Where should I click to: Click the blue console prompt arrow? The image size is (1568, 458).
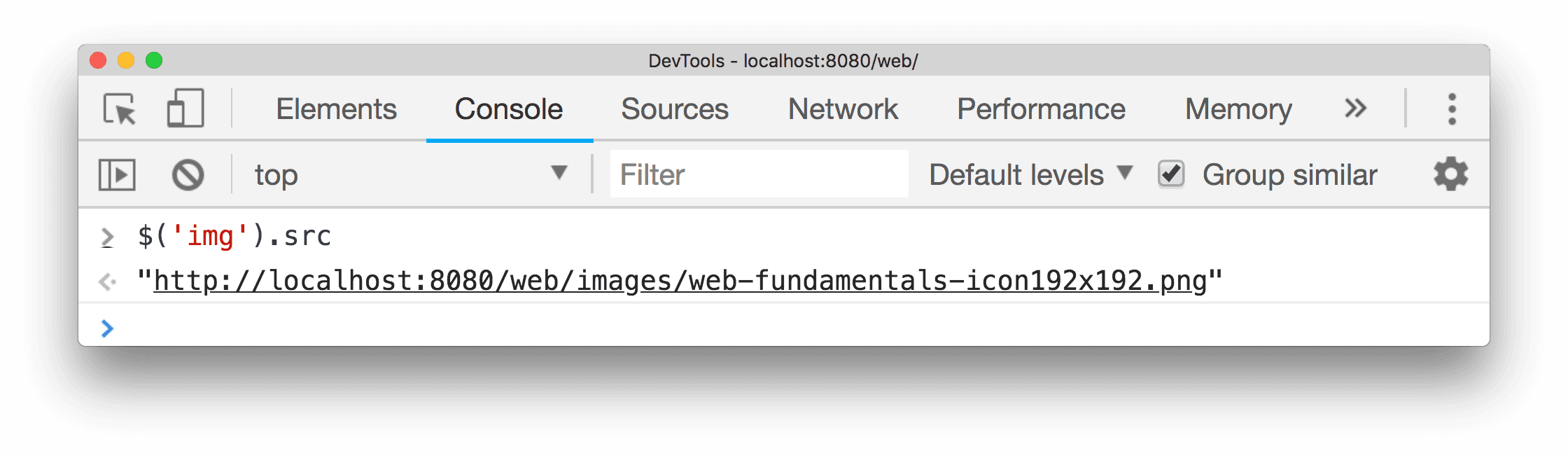click(108, 327)
